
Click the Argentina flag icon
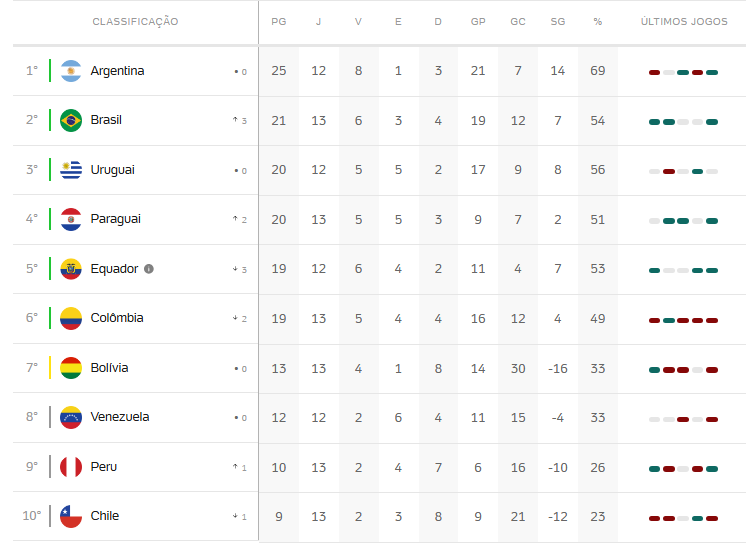[71, 71]
